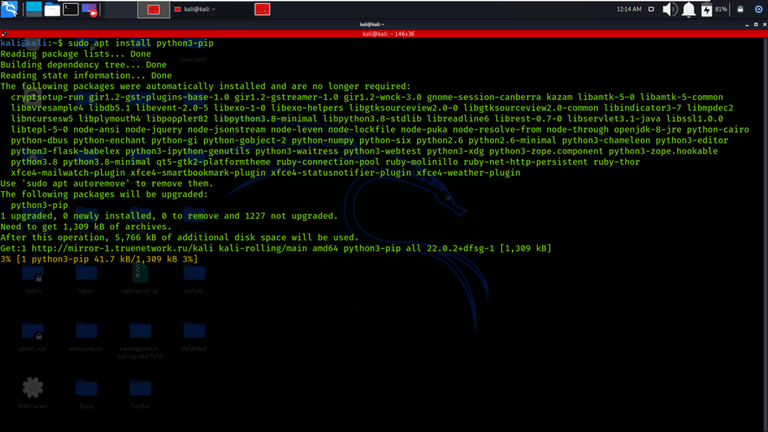768x432 pixels.
Task: Minimize the kali@kali terminal window
Action: pyautogui.click(x=746, y=24)
